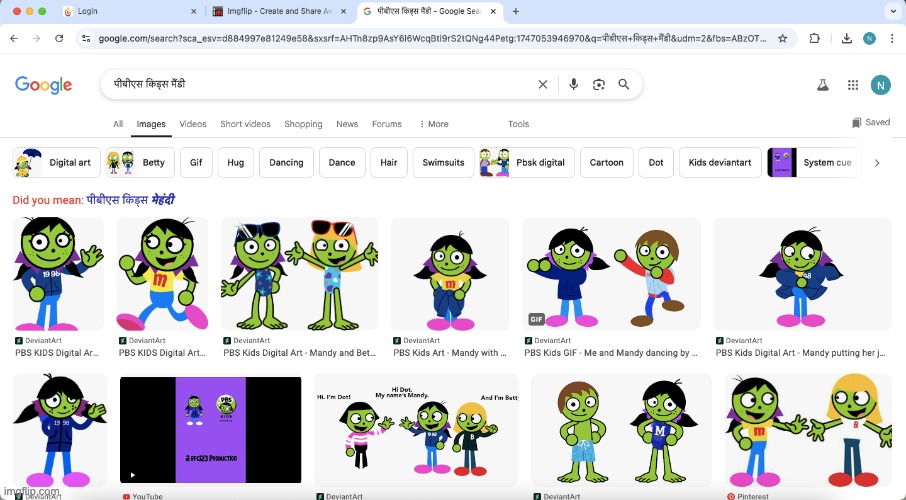The height and width of the screenshot is (500, 906).
Task: Open Chrome three-dot menu
Action: pos(892,38)
